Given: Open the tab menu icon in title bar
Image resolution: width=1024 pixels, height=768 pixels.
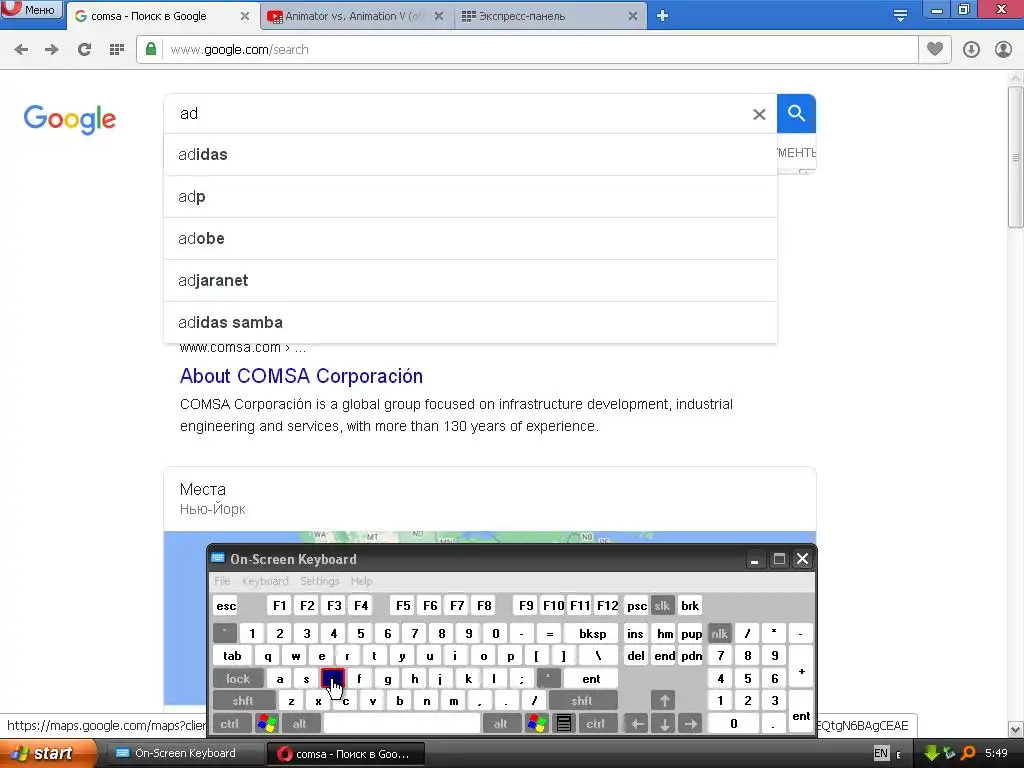Looking at the screenshot, I should (900, 16).
